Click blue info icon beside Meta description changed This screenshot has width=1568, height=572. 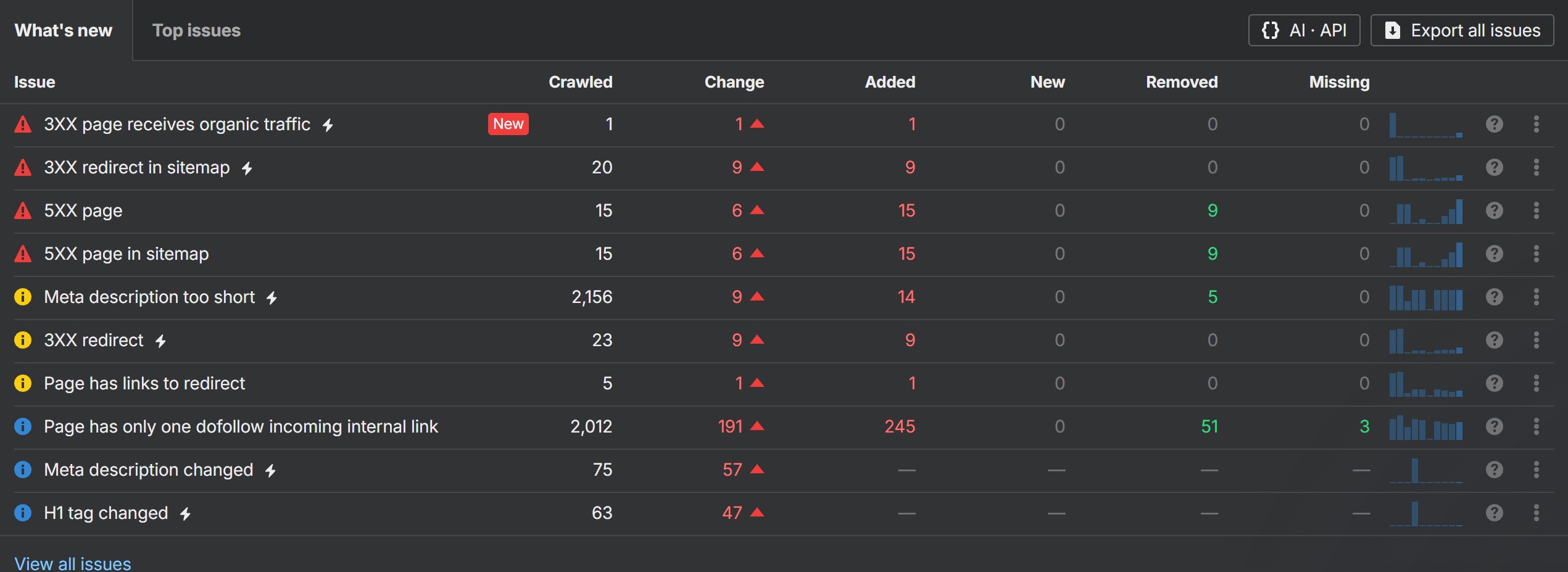23,470
